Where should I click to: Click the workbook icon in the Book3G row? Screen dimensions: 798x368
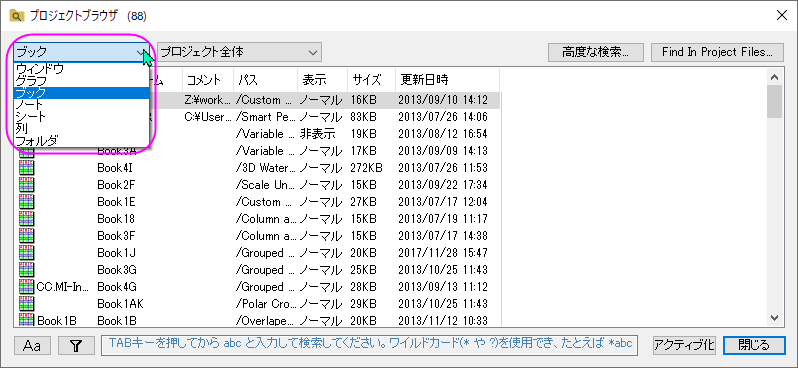point(26,270)
